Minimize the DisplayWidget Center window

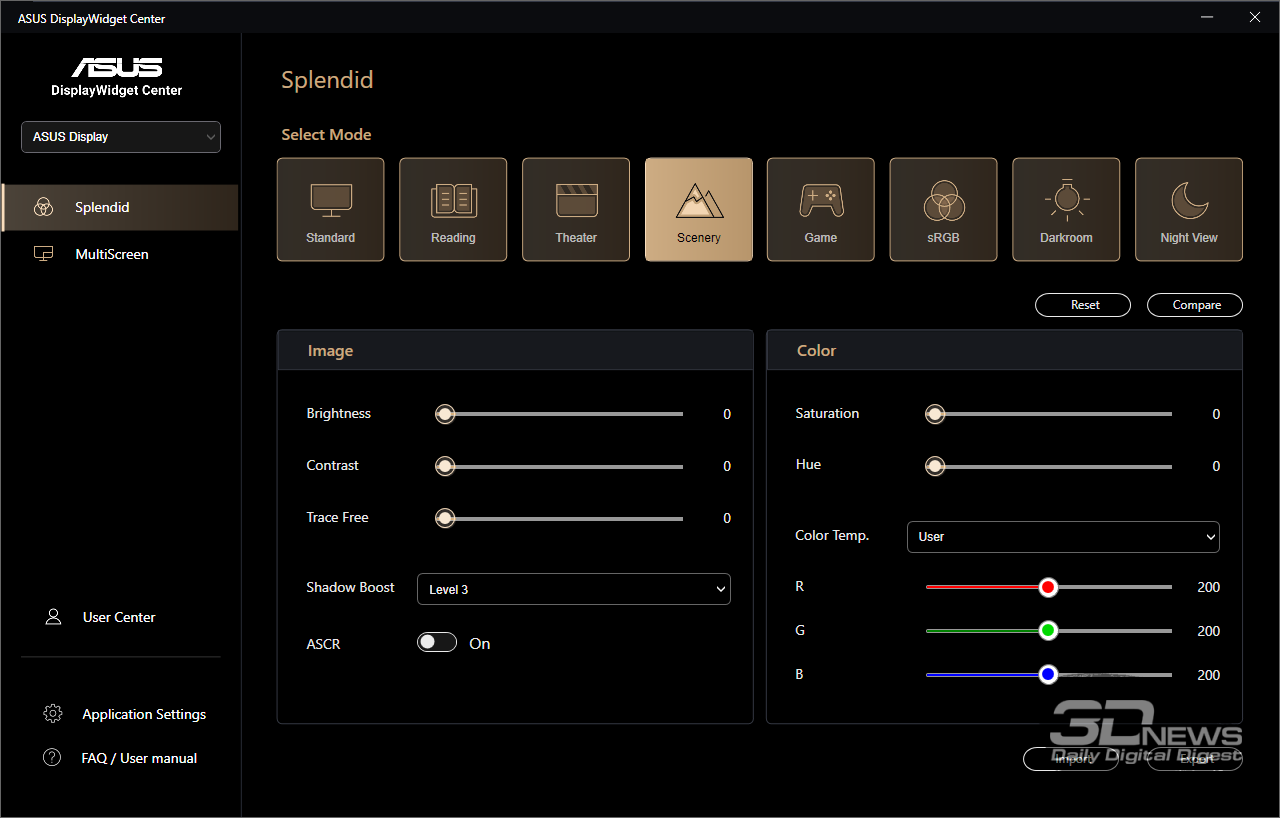(1207, 17)
